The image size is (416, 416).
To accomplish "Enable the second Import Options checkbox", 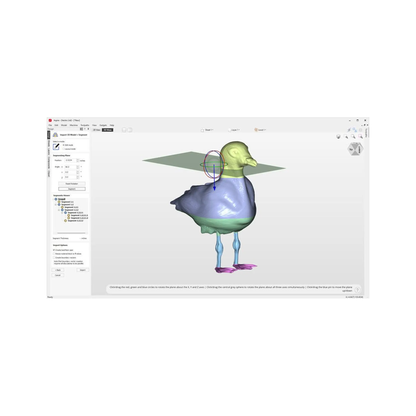I will click(x=54, y=254).
